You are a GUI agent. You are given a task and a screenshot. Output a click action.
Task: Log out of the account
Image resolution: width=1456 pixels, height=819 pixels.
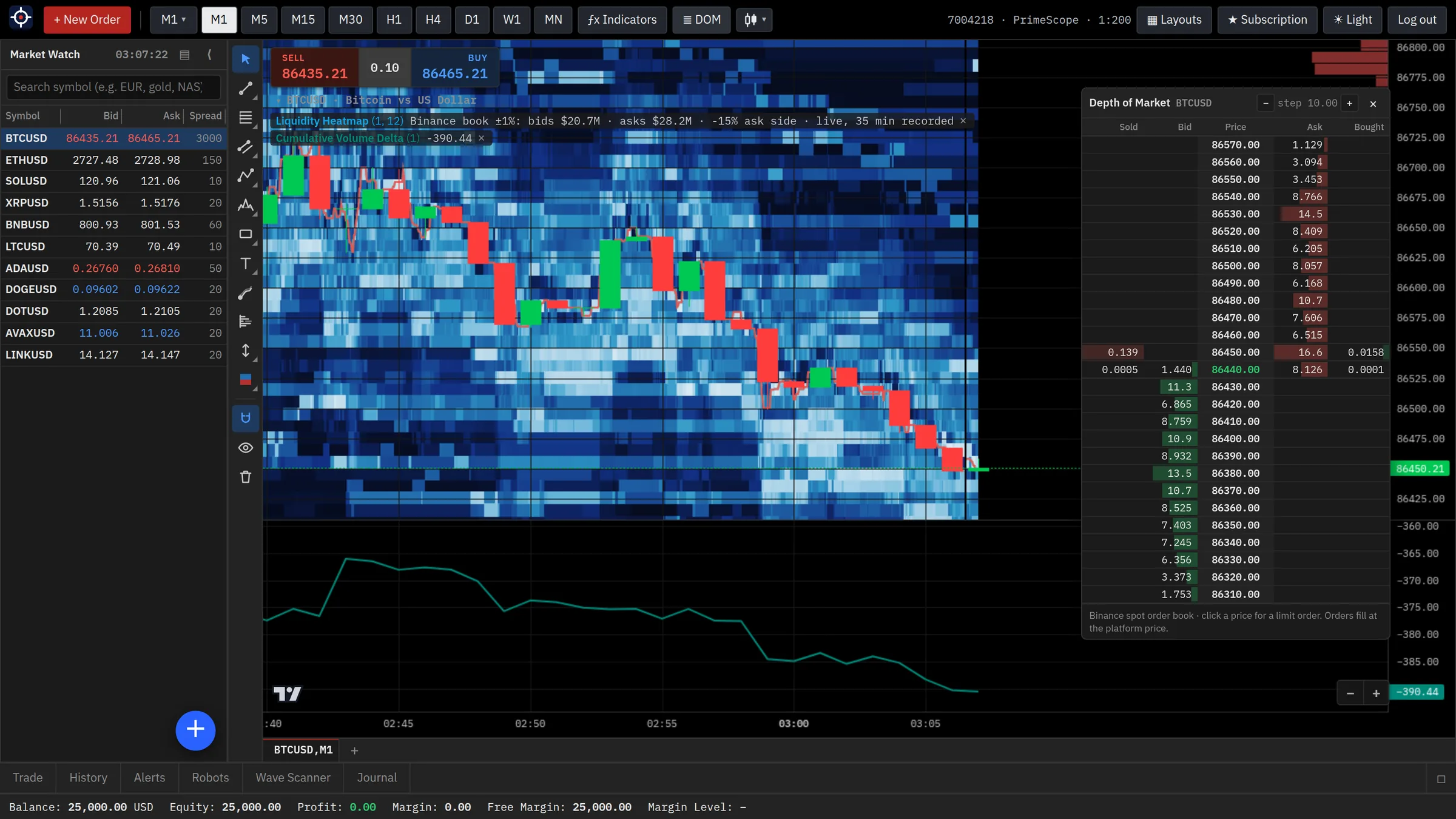click(x=1417, y=19)
